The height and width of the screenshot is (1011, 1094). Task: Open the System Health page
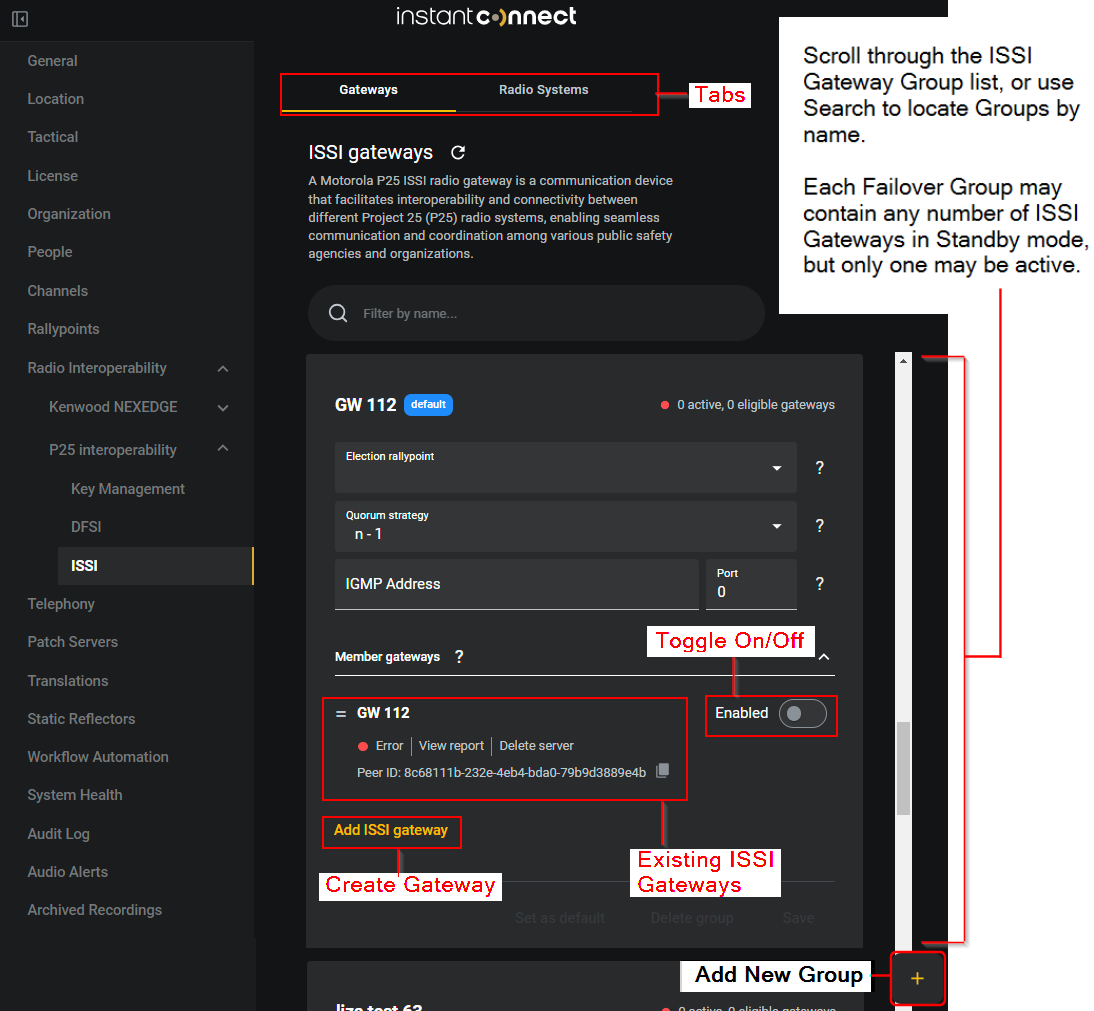pyautogui.click(x=75, y=795)
